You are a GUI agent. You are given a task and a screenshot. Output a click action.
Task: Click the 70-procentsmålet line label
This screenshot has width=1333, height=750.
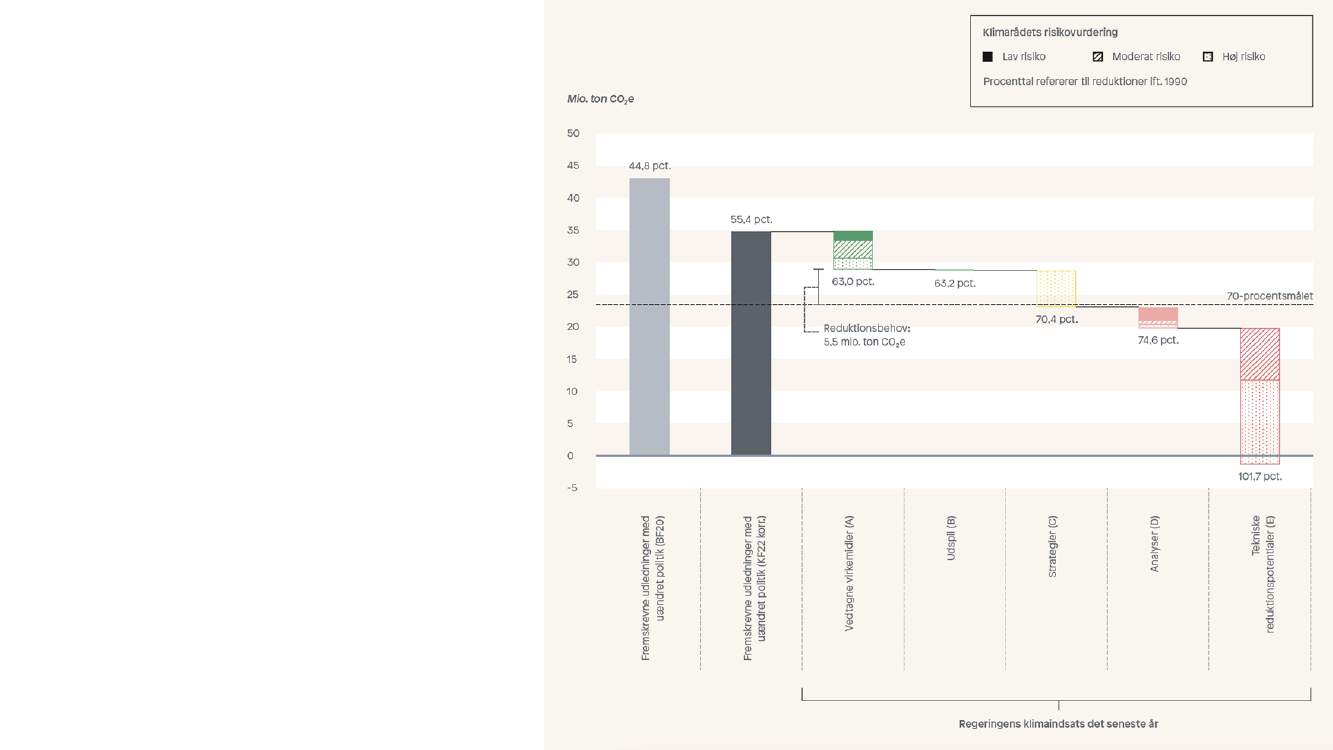(x=1269, y=296)
